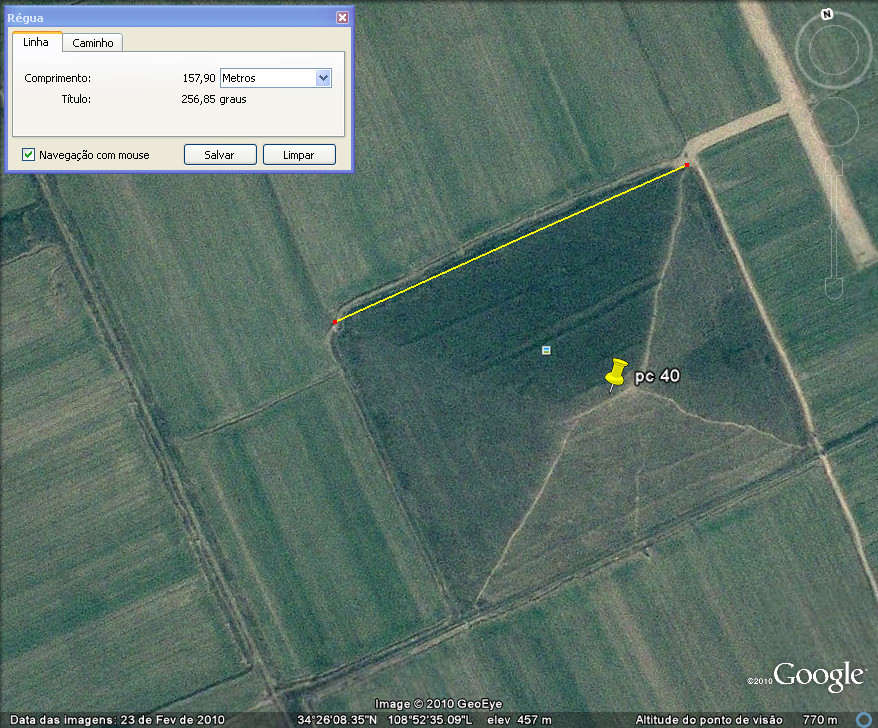Screen dimensions: 878x728
Task: Click the small blue square map marker
Action: 546,350
